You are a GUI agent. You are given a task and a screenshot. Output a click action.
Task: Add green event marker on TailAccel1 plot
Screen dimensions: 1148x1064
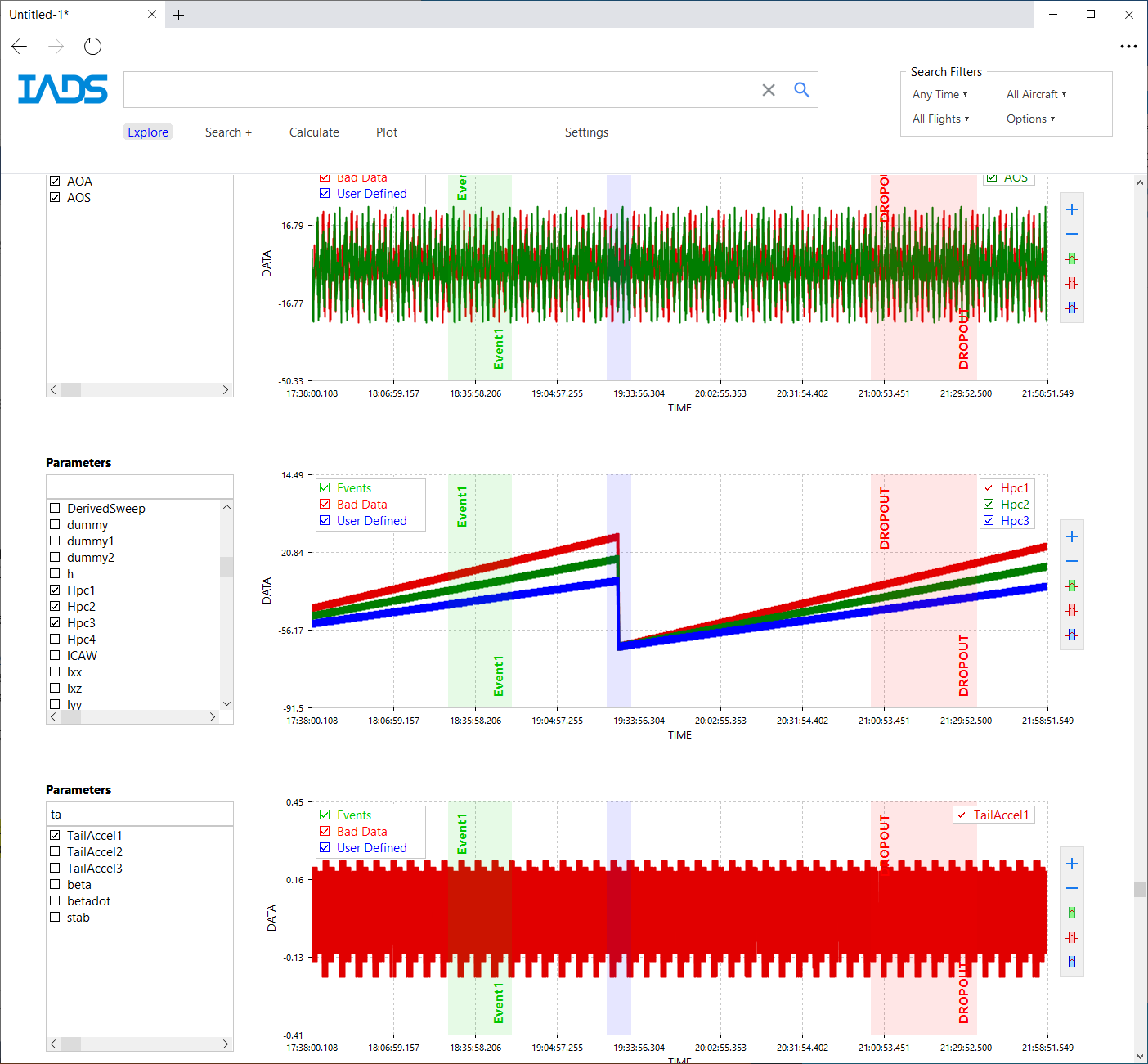point(1072,913)
